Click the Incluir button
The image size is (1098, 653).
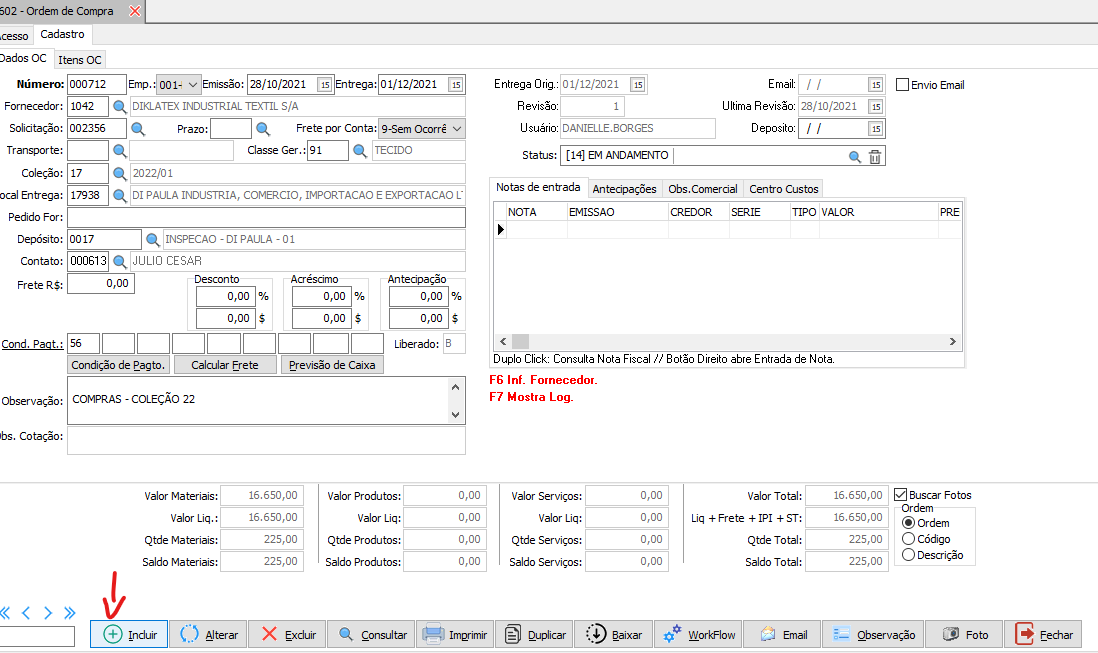(x=130, y=634)
